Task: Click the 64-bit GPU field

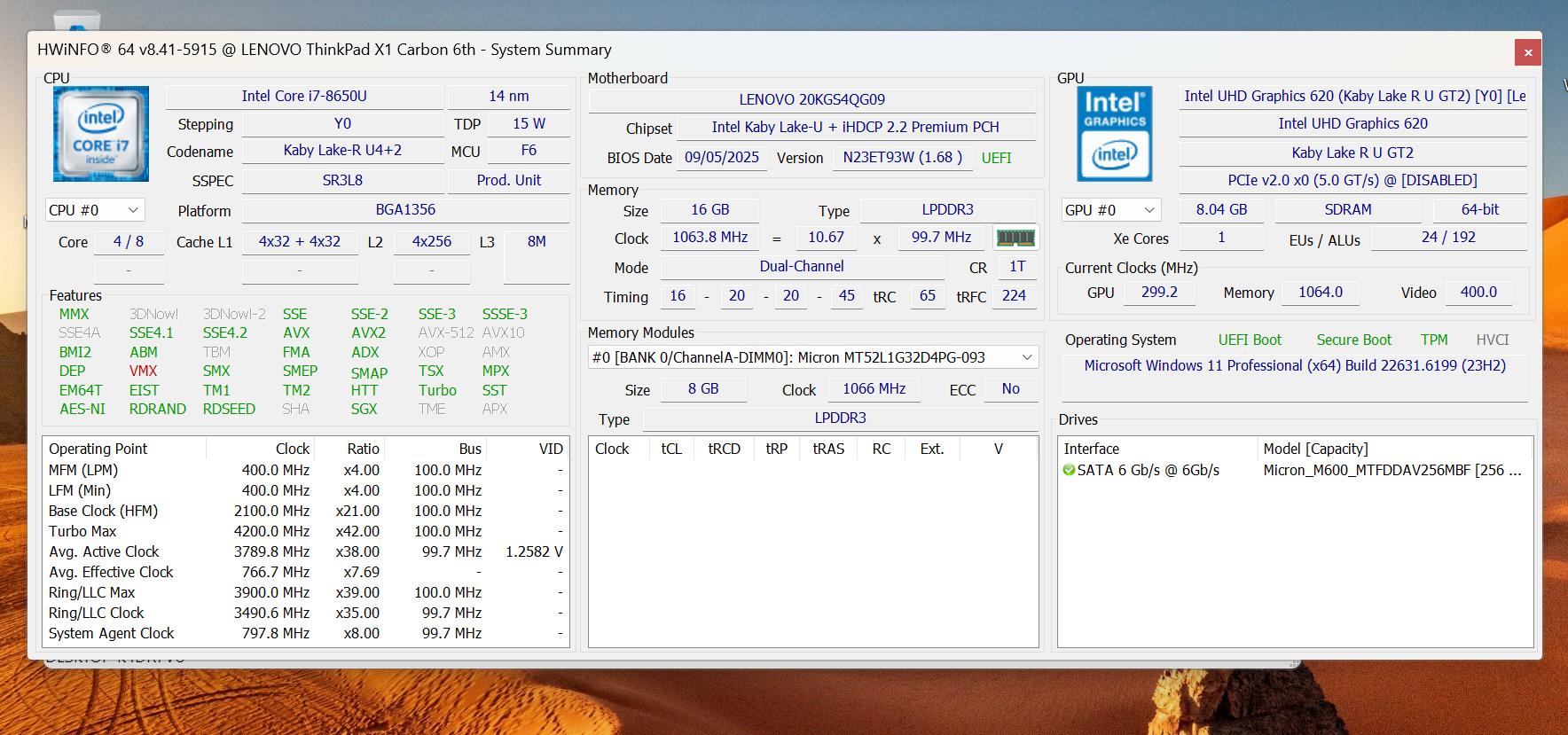Action: [1480, 209]
